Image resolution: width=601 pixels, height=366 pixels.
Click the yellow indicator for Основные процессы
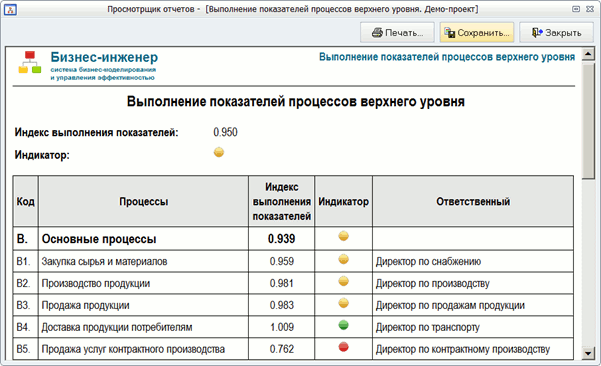pyautogui.click(x=343, y=236)
